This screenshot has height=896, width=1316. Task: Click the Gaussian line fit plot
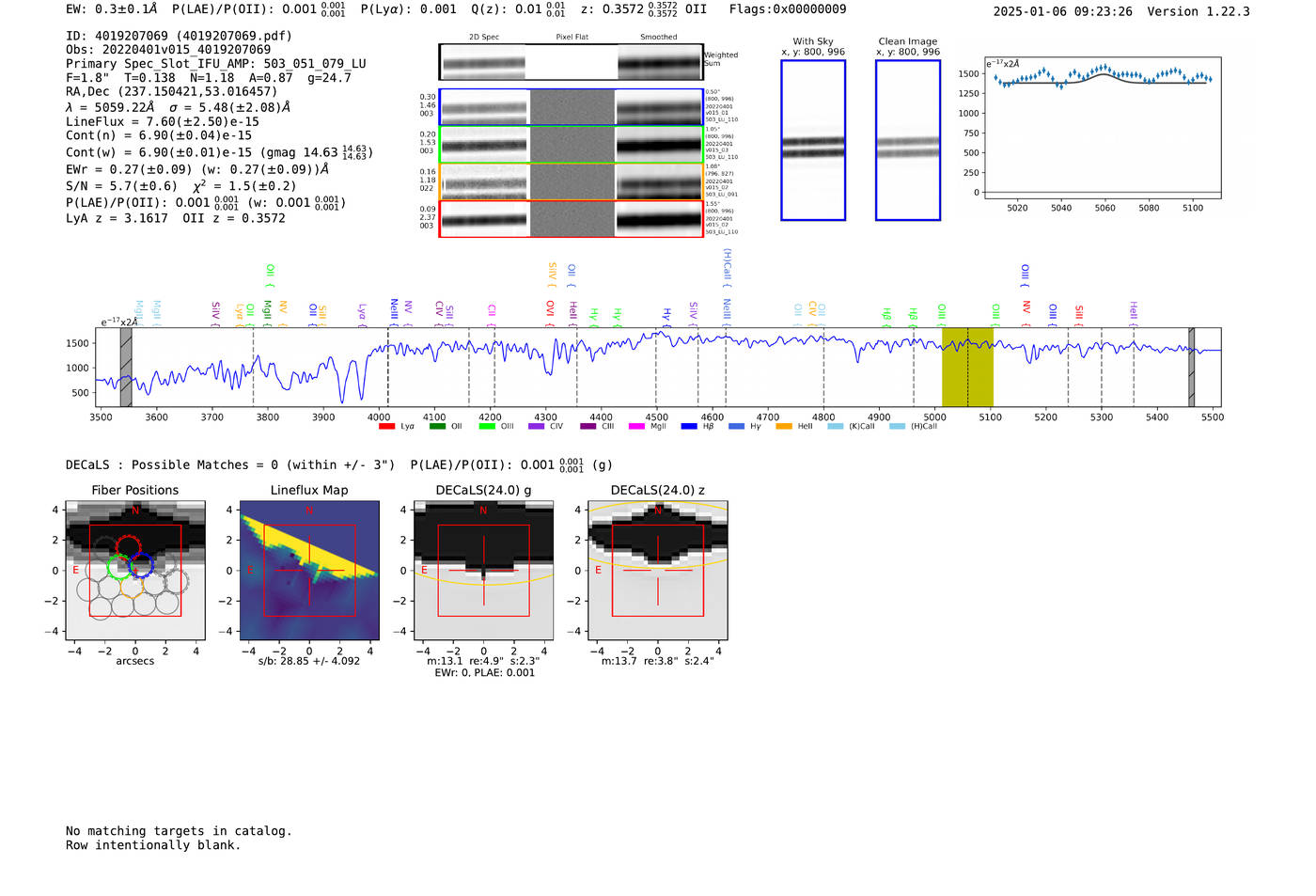click(1103, 128)
